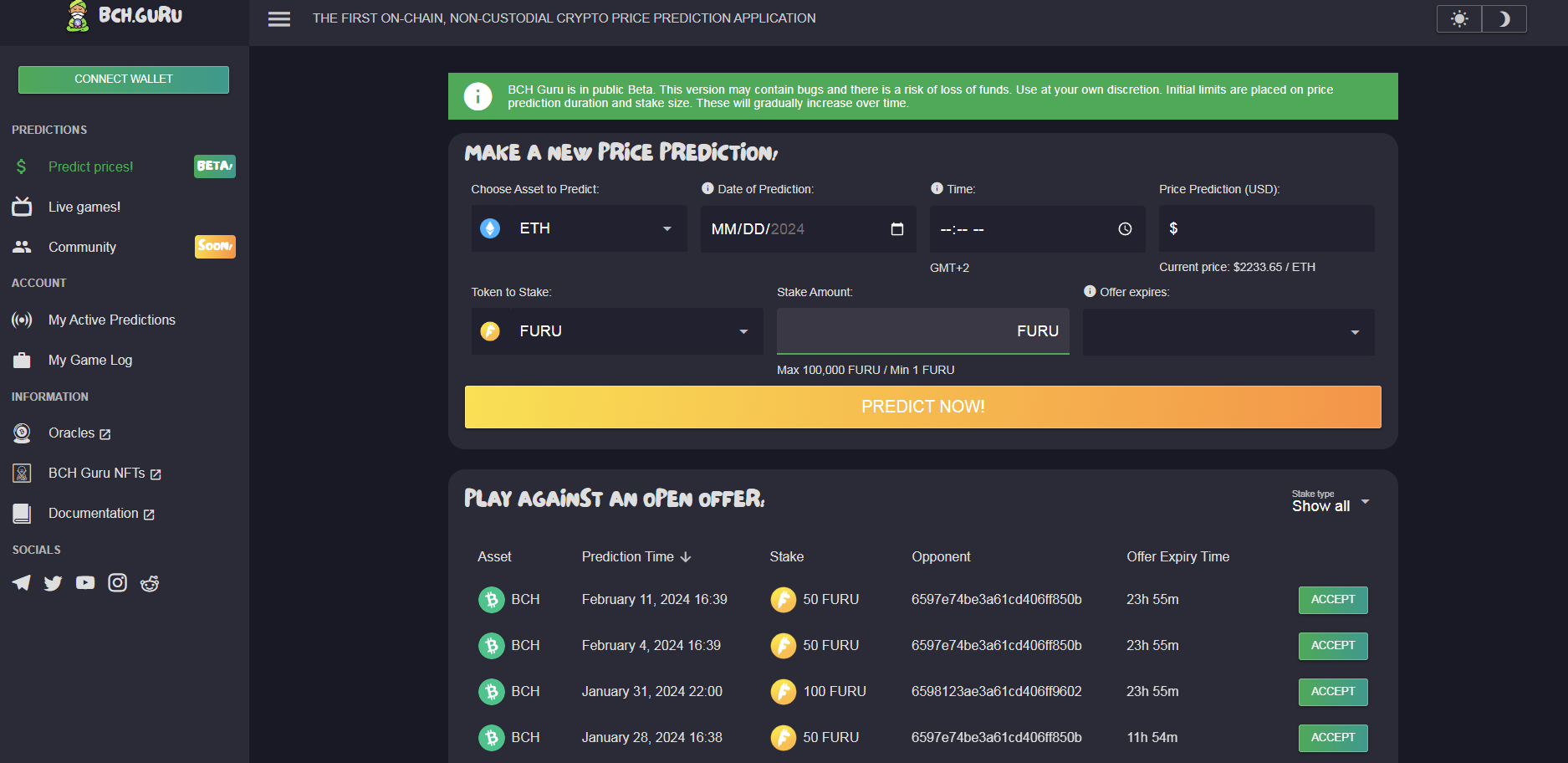Switch to light theme sun toggle
The image size is (1568, 763).
point(1459,19)
